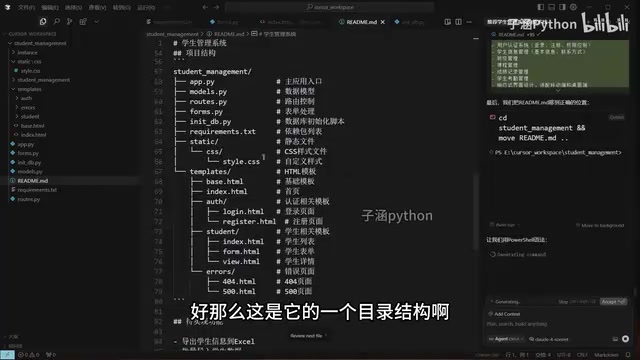This screenshot has width=640, height=360.
Task: Close the README.md tab
Action: coord(382,22)
